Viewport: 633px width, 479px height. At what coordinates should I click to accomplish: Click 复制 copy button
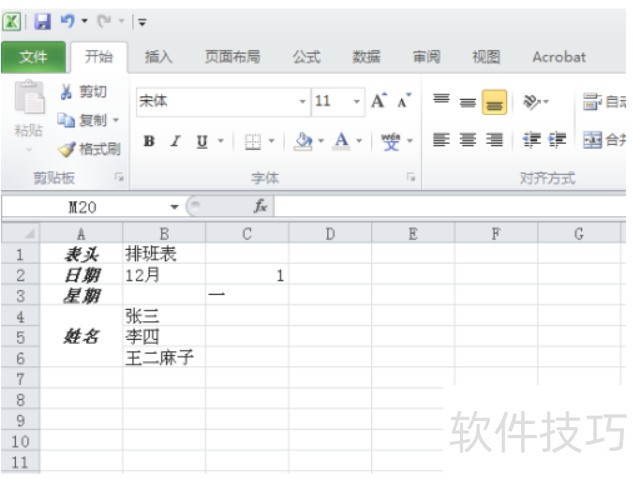click(x=82, y=120)
